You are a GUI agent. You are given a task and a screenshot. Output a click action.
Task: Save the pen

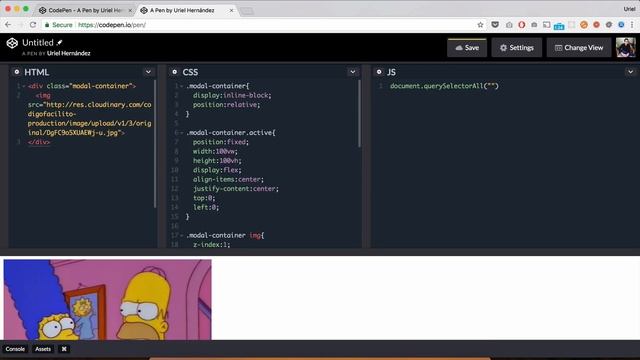[467, 48]
